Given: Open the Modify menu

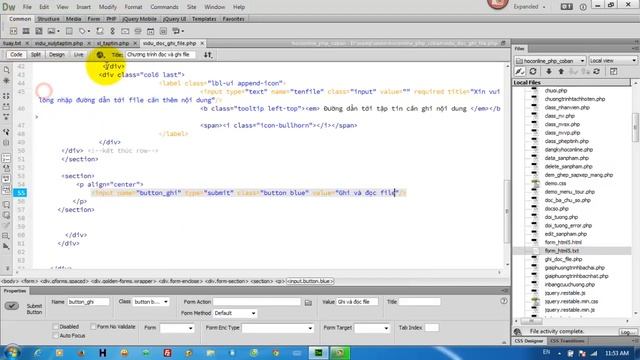Looking at the screenshot, I should (108, 7).
